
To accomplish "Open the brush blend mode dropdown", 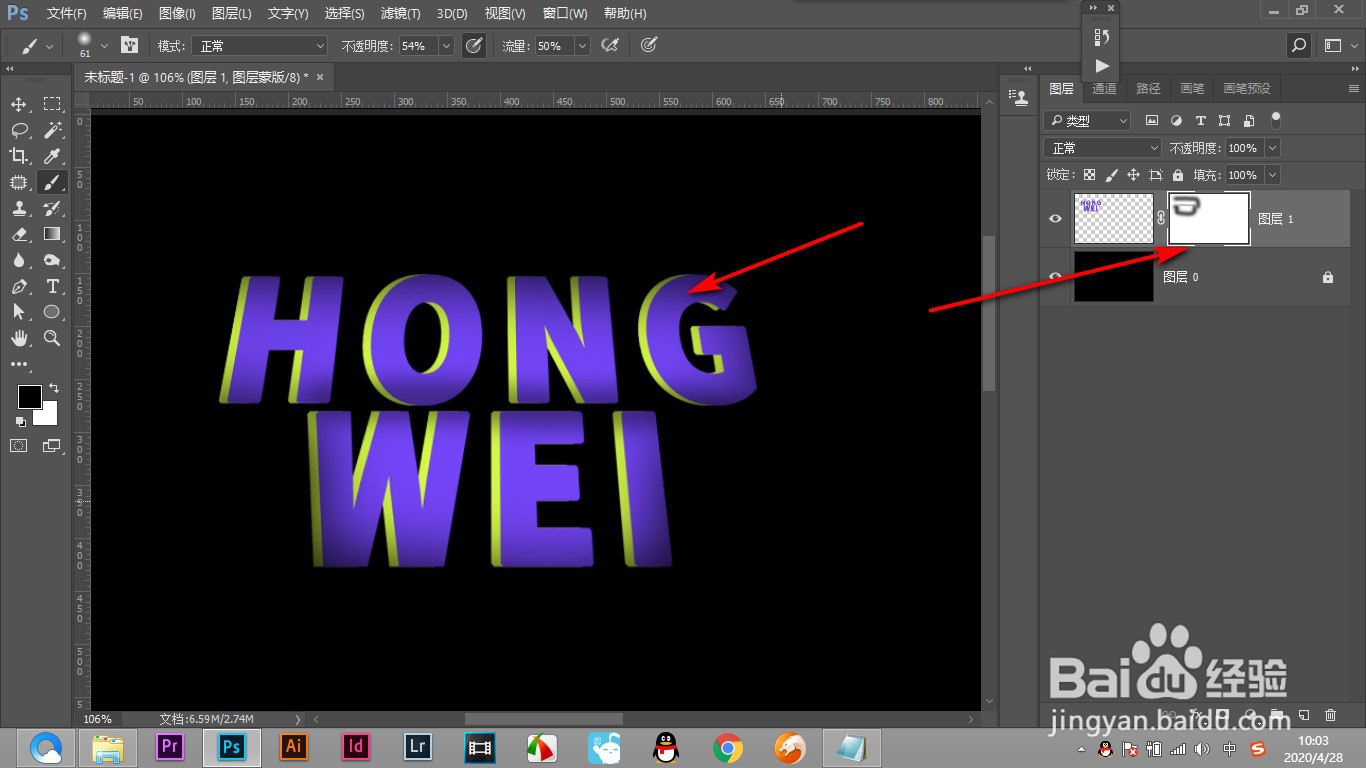I will 258,45.
